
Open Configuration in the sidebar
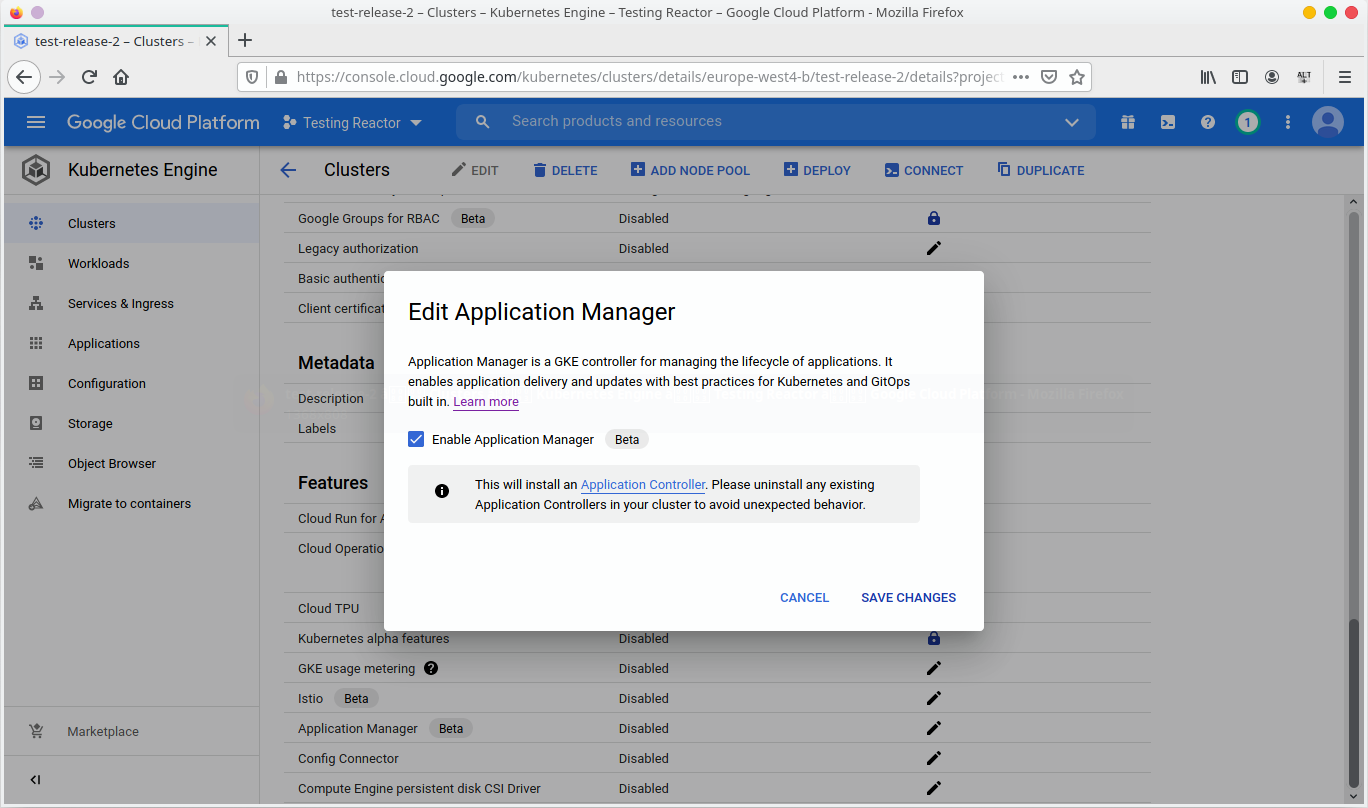point(130,383)
